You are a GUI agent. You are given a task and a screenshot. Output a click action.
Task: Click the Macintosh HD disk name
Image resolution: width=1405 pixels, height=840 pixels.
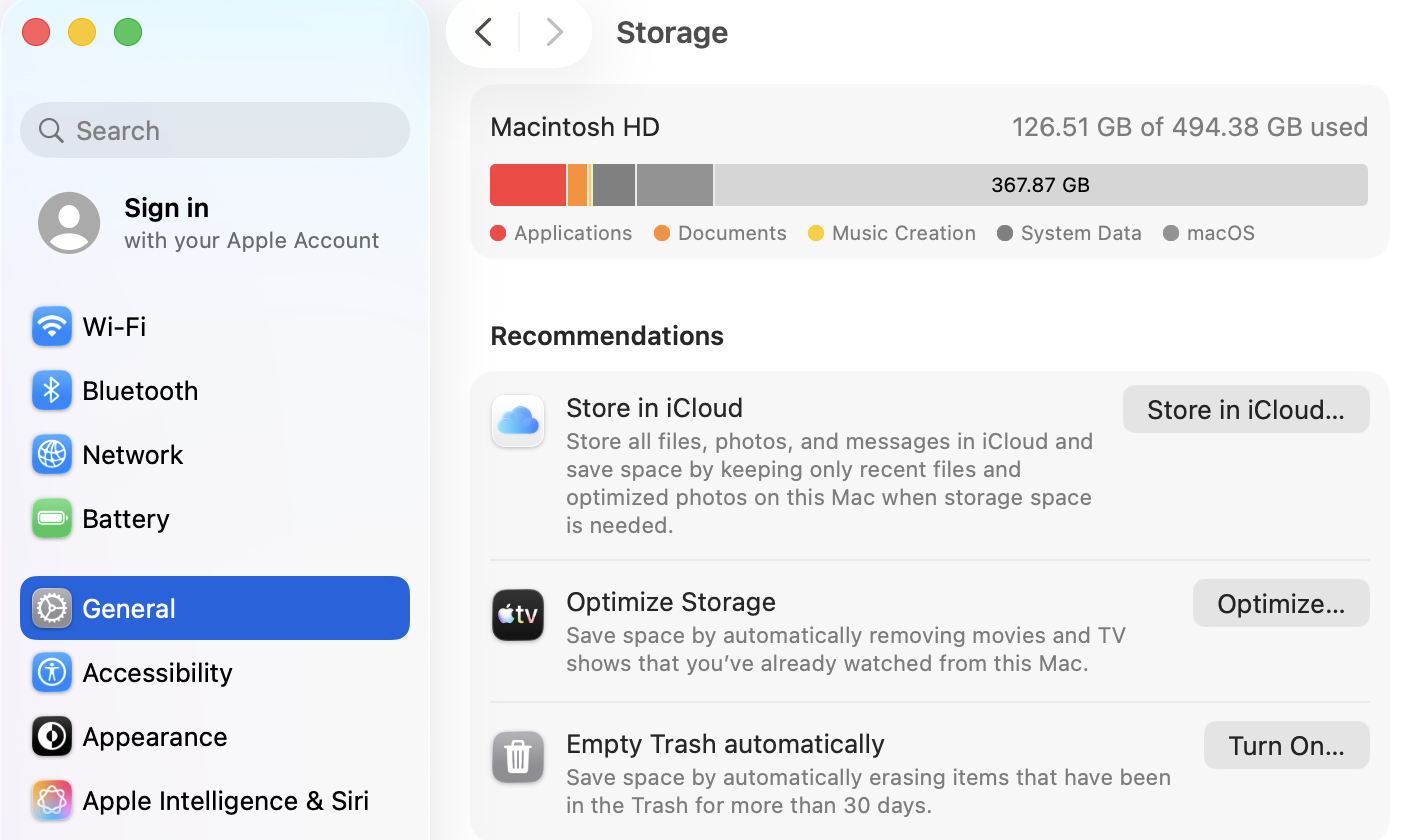[x=575, y=127]
